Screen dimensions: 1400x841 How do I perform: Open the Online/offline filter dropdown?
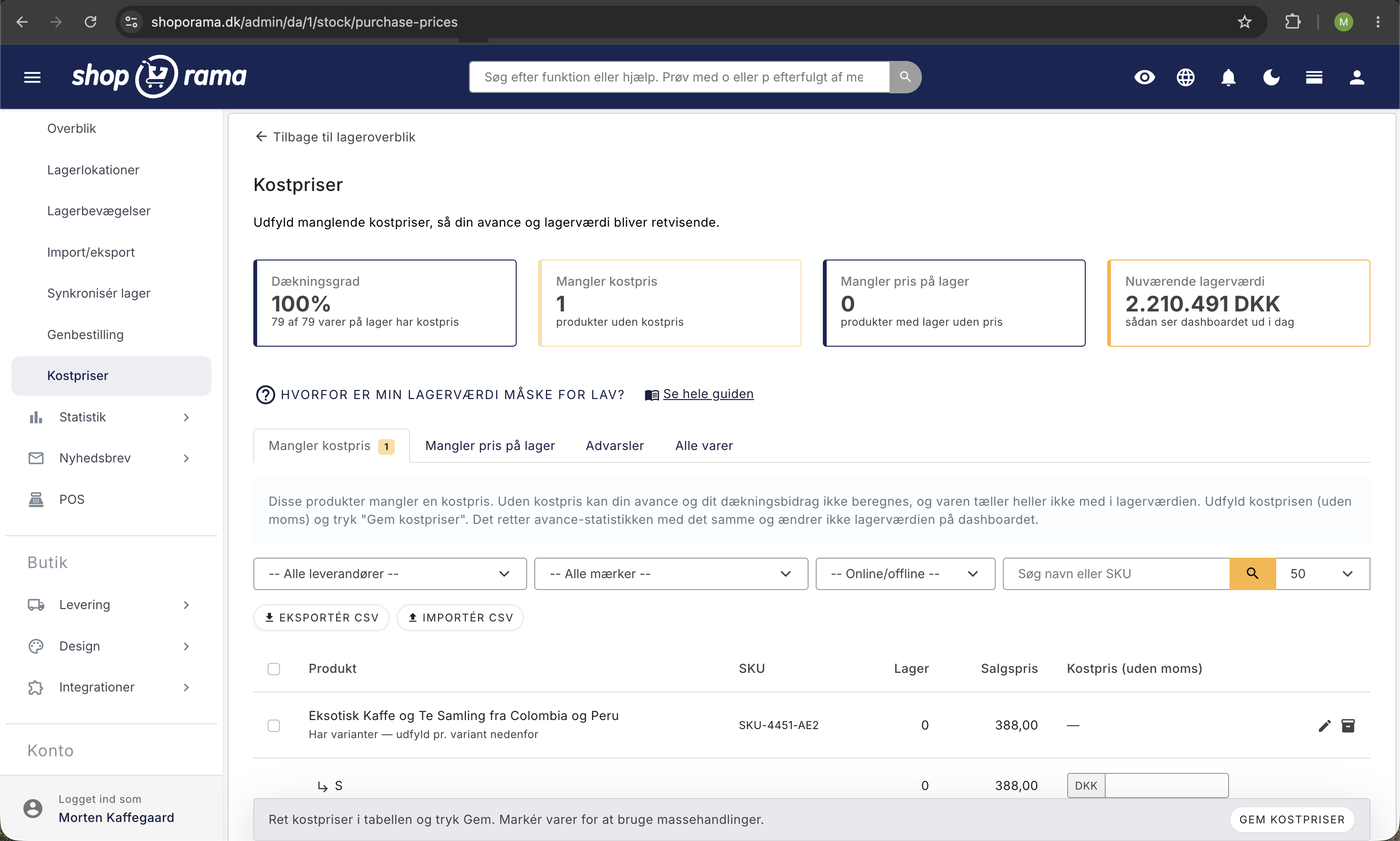905,574
